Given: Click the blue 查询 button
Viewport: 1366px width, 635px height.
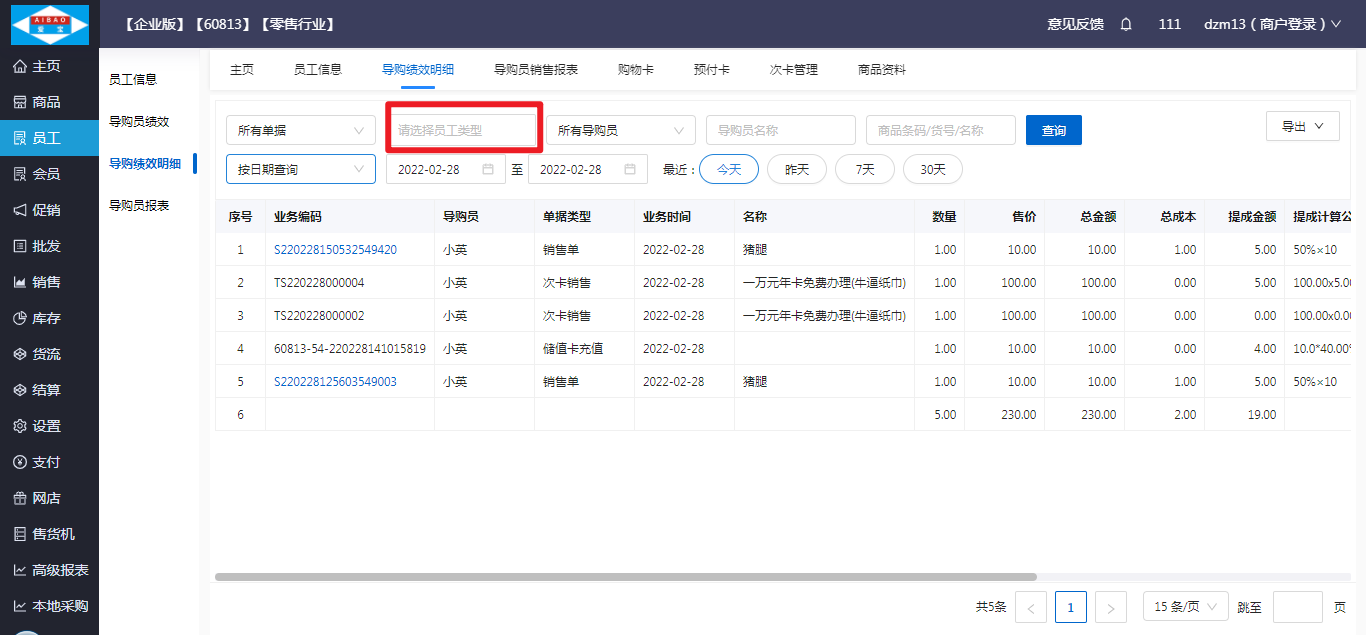Looking at the screenshot, I should point(1053,130).
